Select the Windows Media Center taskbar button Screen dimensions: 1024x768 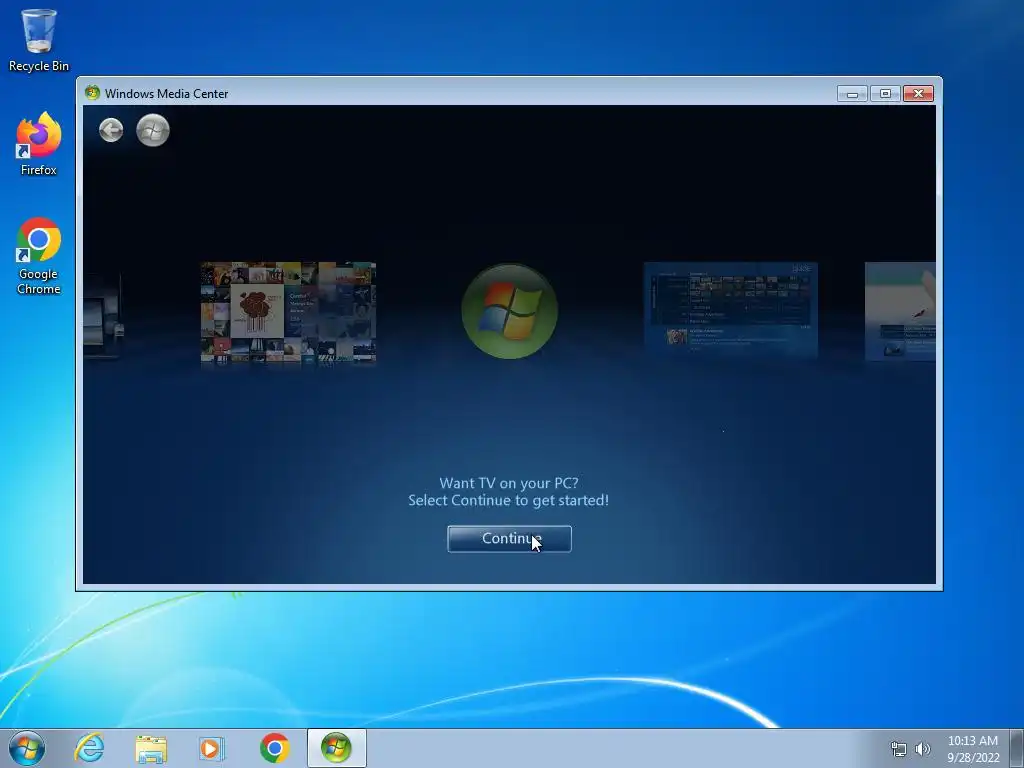(336, 748)
